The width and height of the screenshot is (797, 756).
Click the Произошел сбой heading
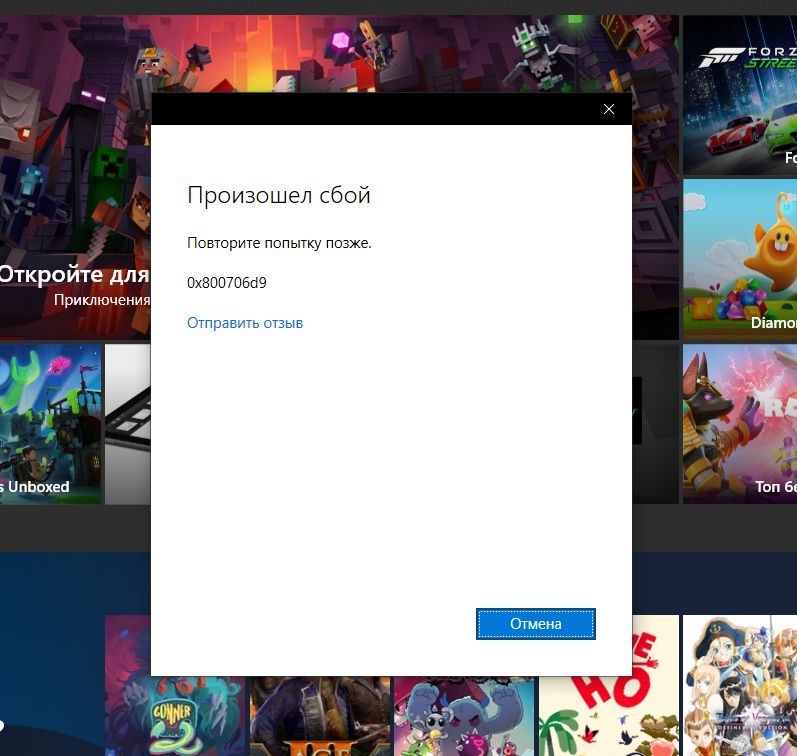click(x=279, y=195)
